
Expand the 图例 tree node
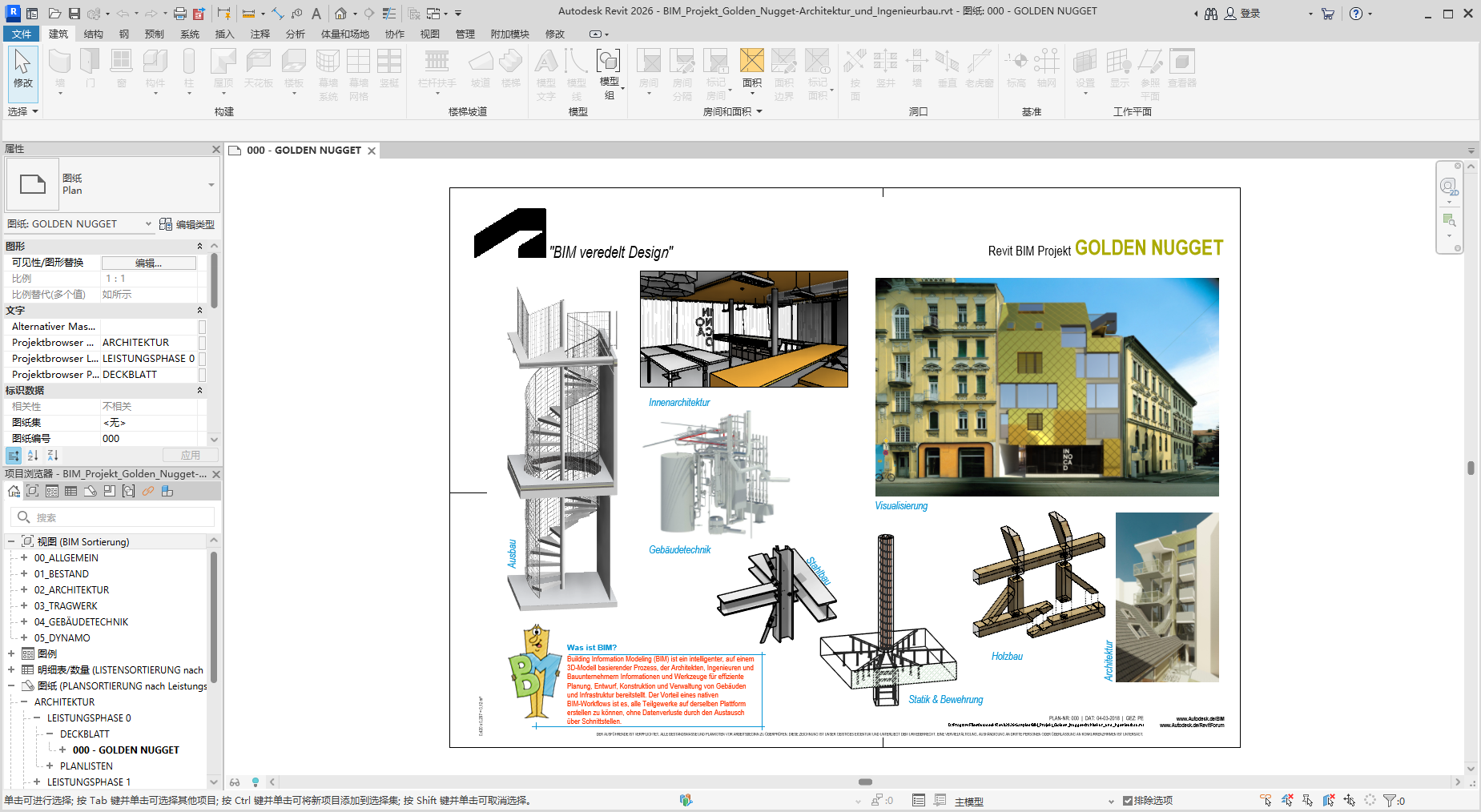[x=11, y=653]
